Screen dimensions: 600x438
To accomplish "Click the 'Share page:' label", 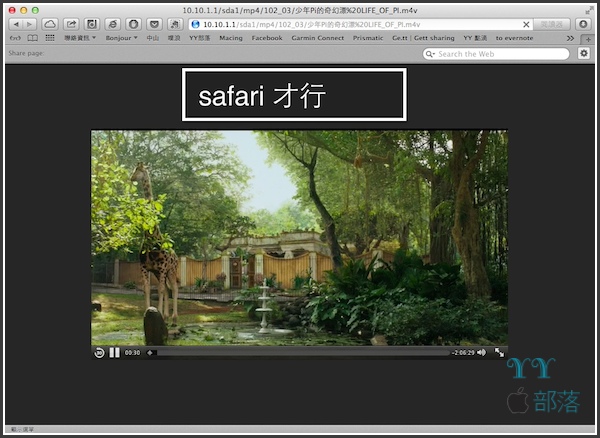I will [26, 53].
